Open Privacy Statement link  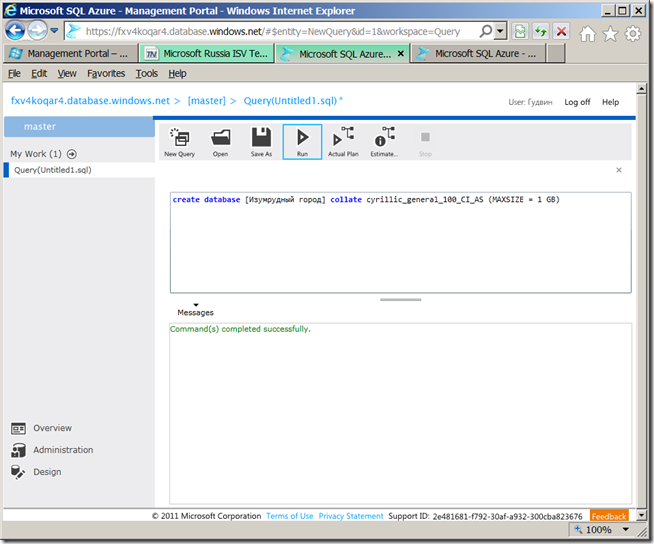click(351, 516)
